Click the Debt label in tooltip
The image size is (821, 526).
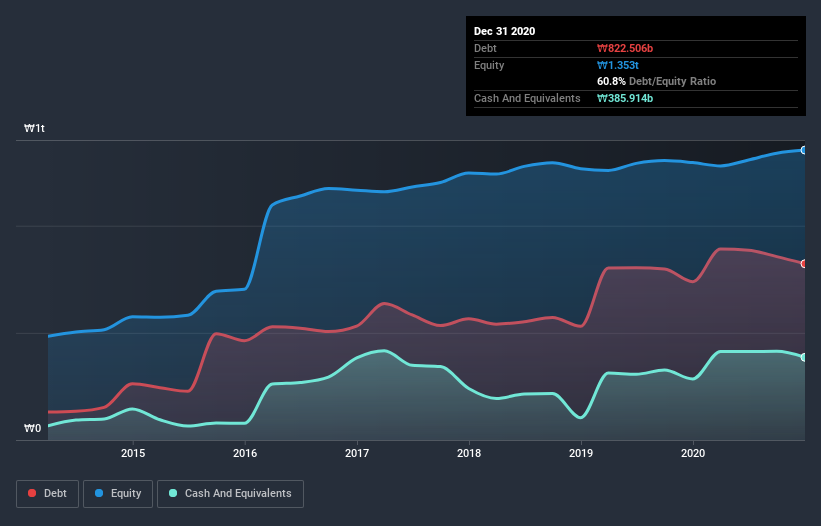[x=485, y=48]
